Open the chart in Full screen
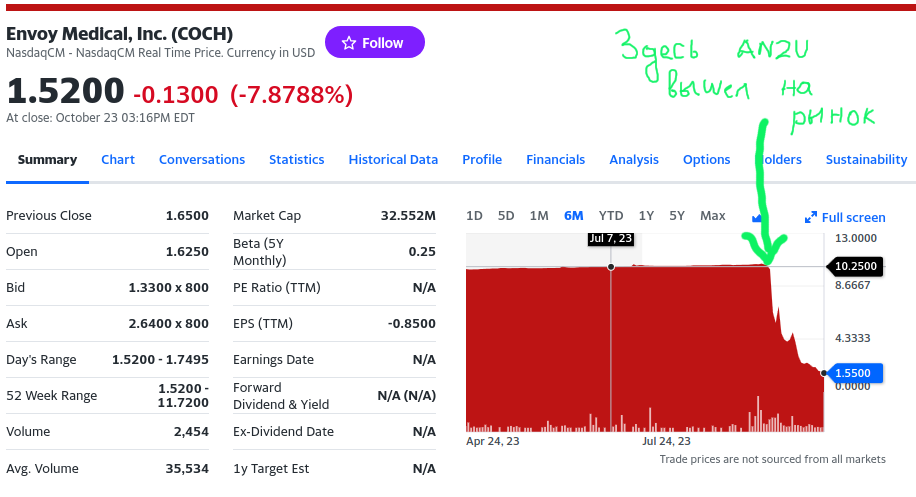This screenshot has height=497, width=916. pyautogui.click(x=845, y=217)
